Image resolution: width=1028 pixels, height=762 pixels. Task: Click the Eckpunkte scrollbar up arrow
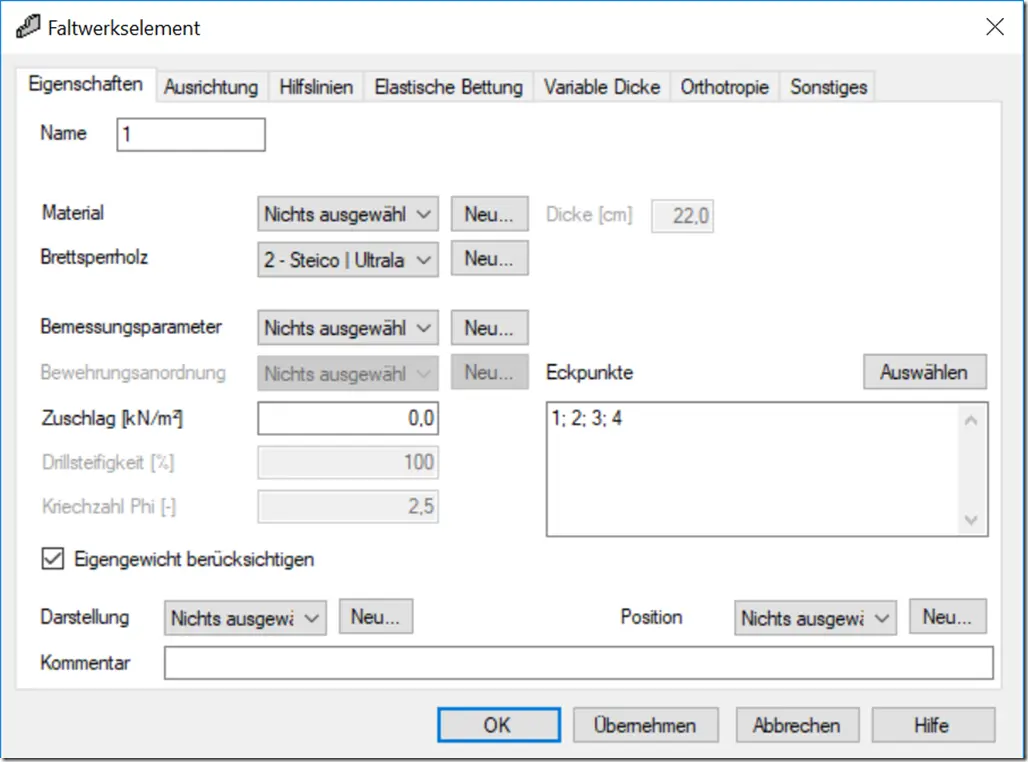click(x=972, y=420)
